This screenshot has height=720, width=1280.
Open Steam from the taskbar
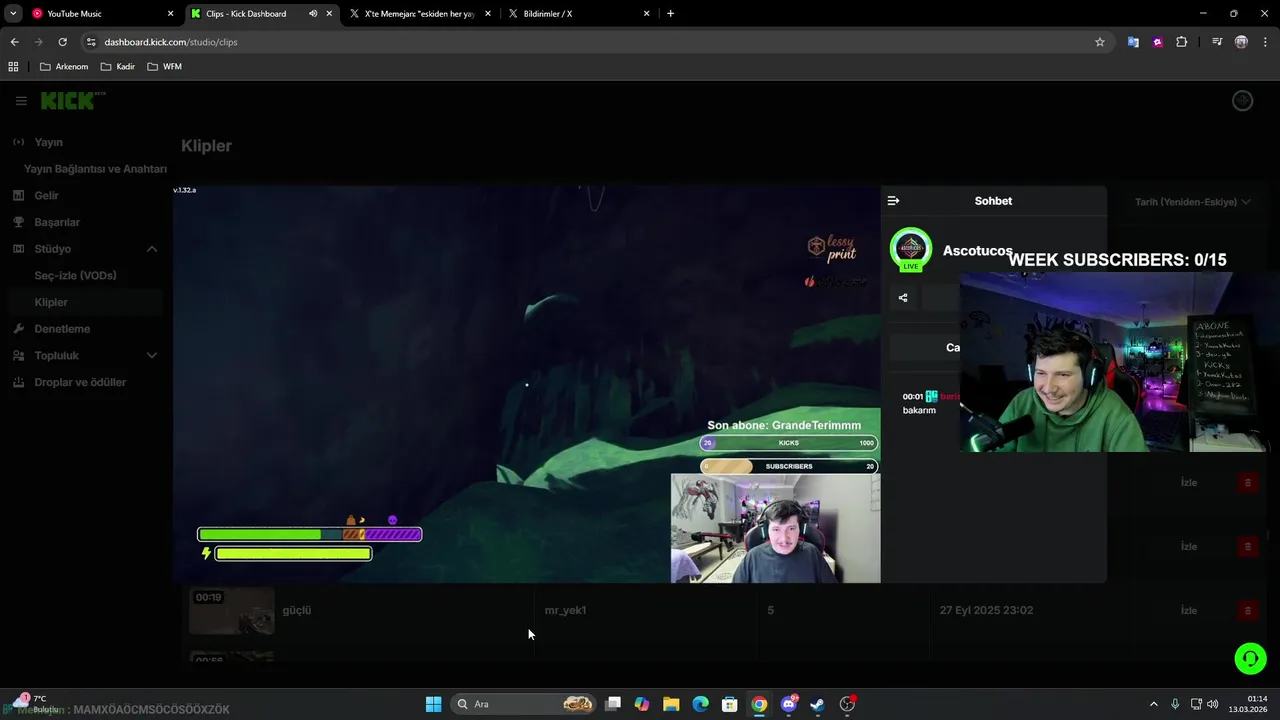(818, 704)
